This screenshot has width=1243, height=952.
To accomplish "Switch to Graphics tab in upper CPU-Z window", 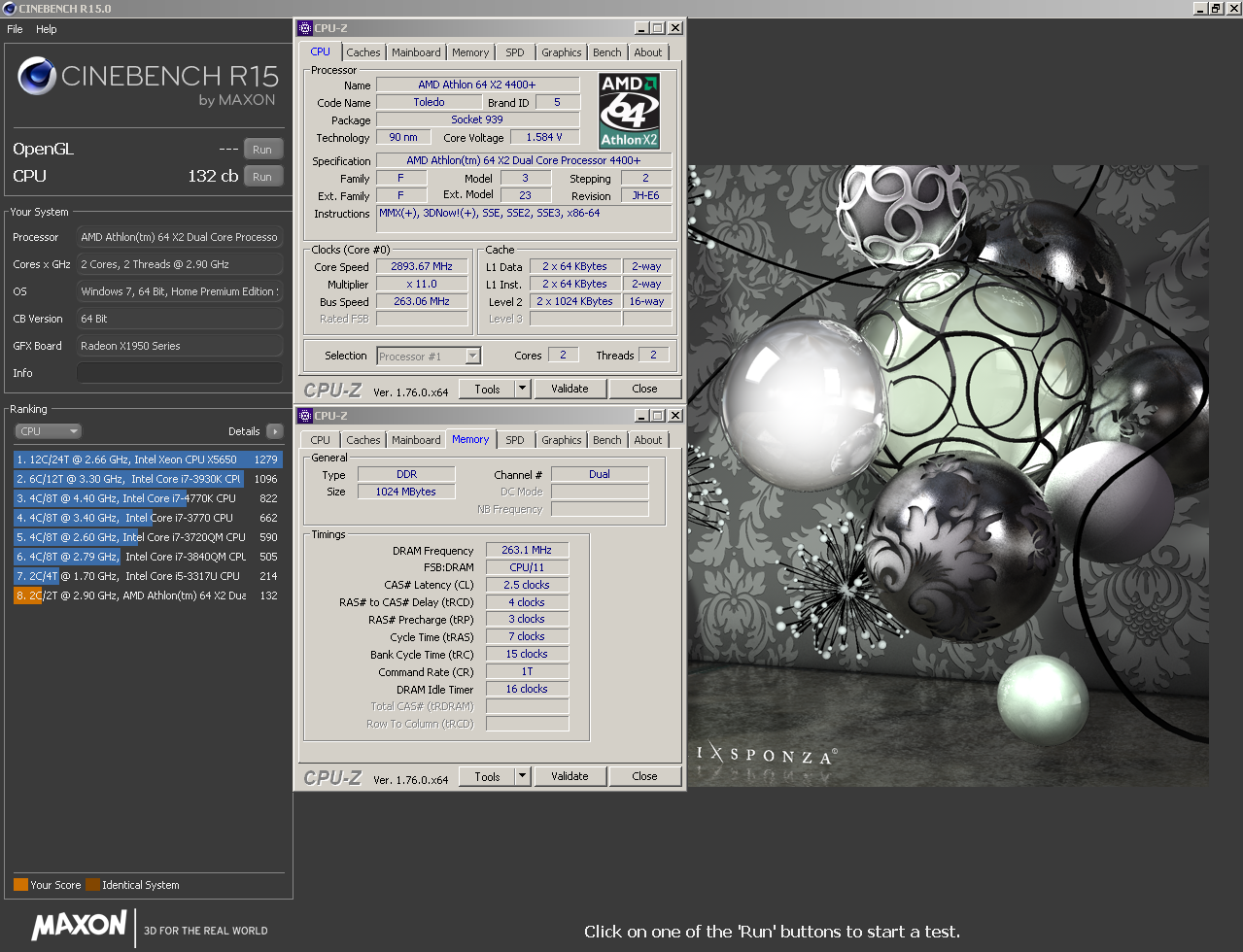I will [562, 52].
